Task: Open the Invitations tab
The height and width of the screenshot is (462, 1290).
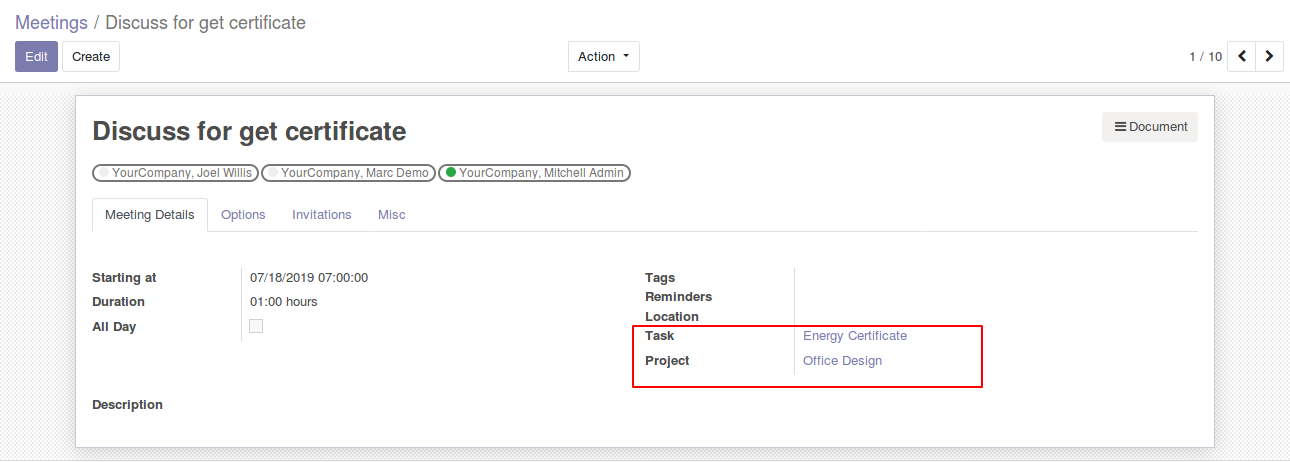Action: pos(322,214)
